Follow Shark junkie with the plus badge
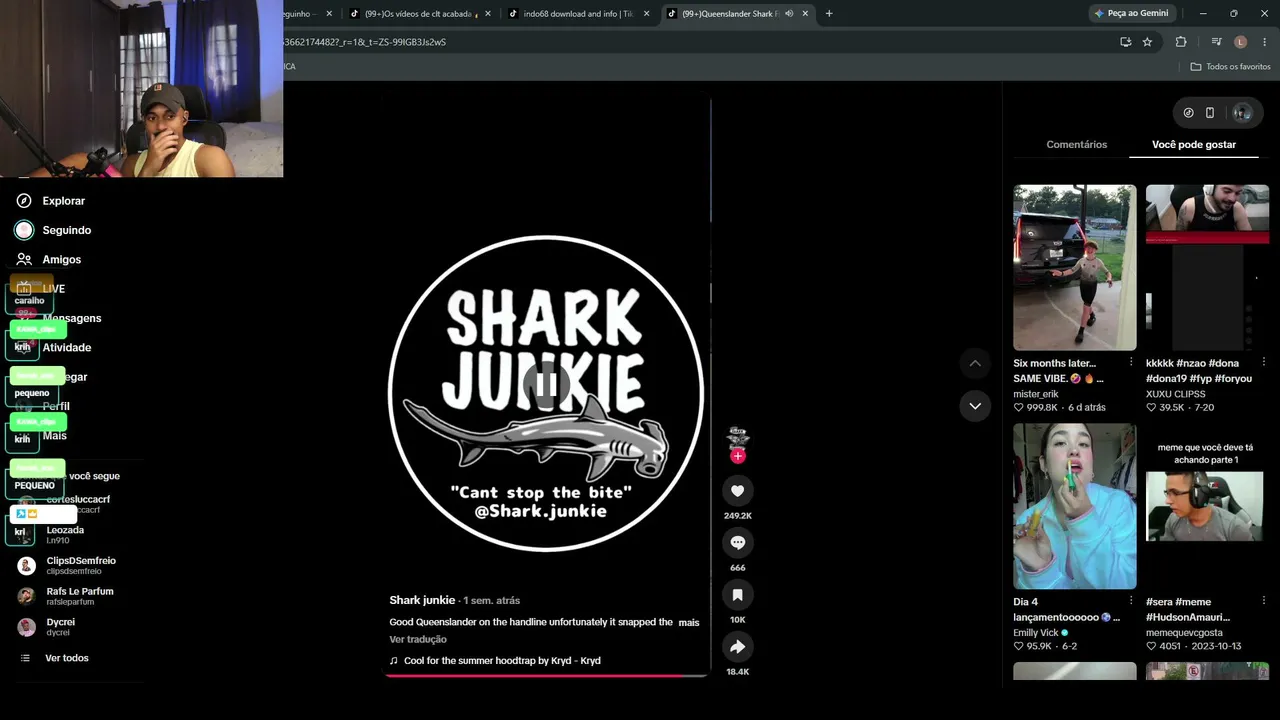Screen dimensions: 1280x720 [x=737, y=456]
